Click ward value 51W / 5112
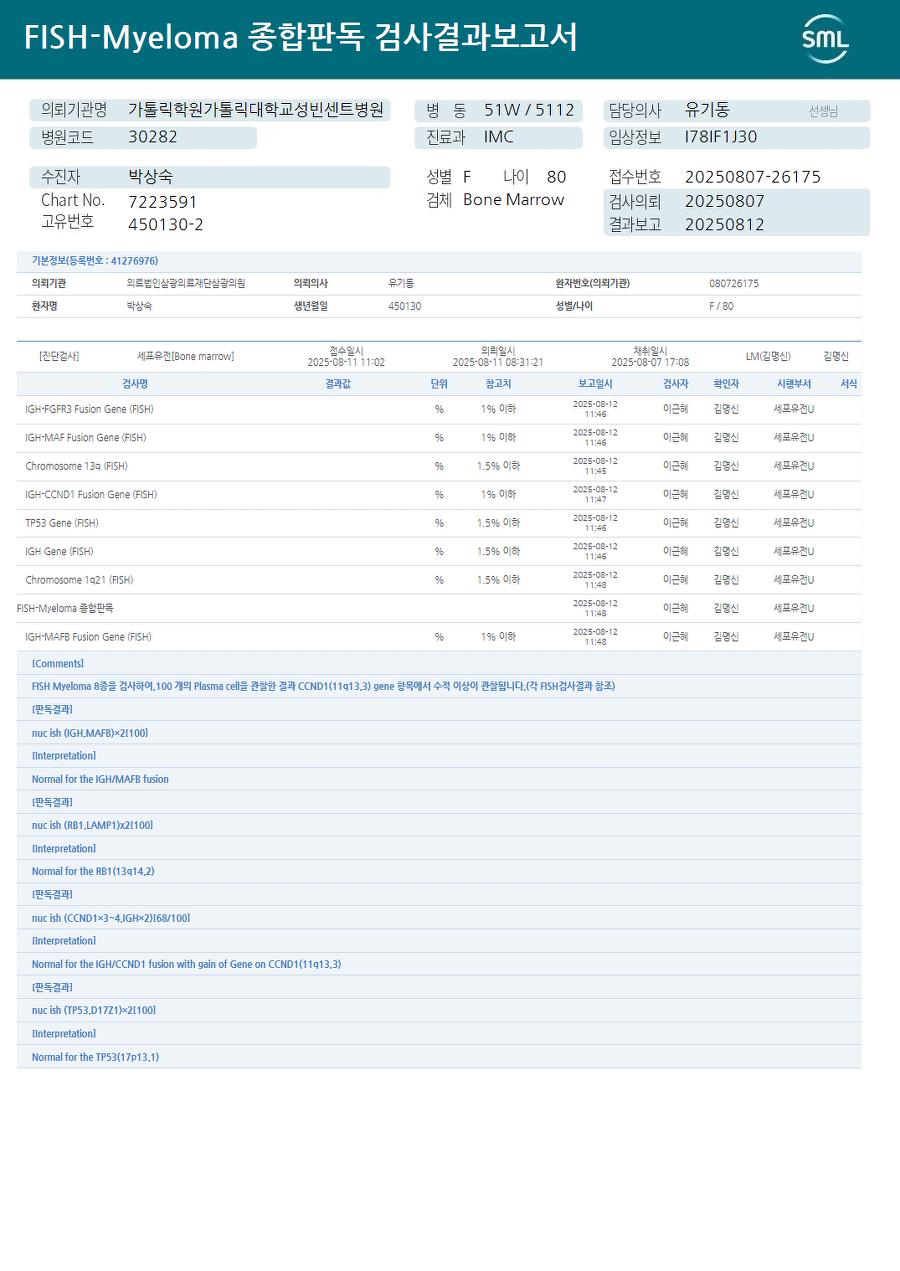The height and width of the screenshot is (1271, 900). click(x=529, y=110)
